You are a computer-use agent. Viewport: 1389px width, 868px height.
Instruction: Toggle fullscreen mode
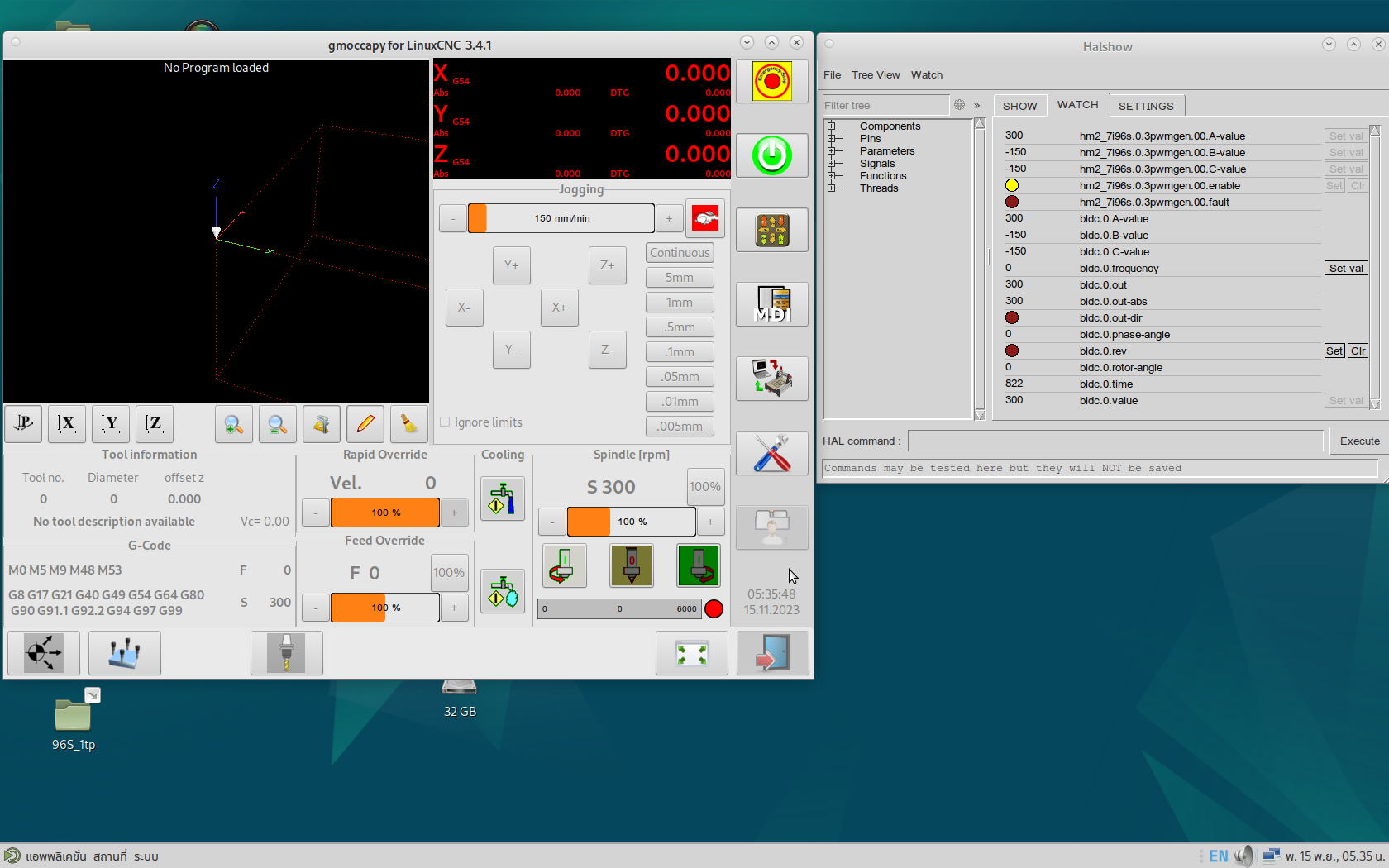692,653
